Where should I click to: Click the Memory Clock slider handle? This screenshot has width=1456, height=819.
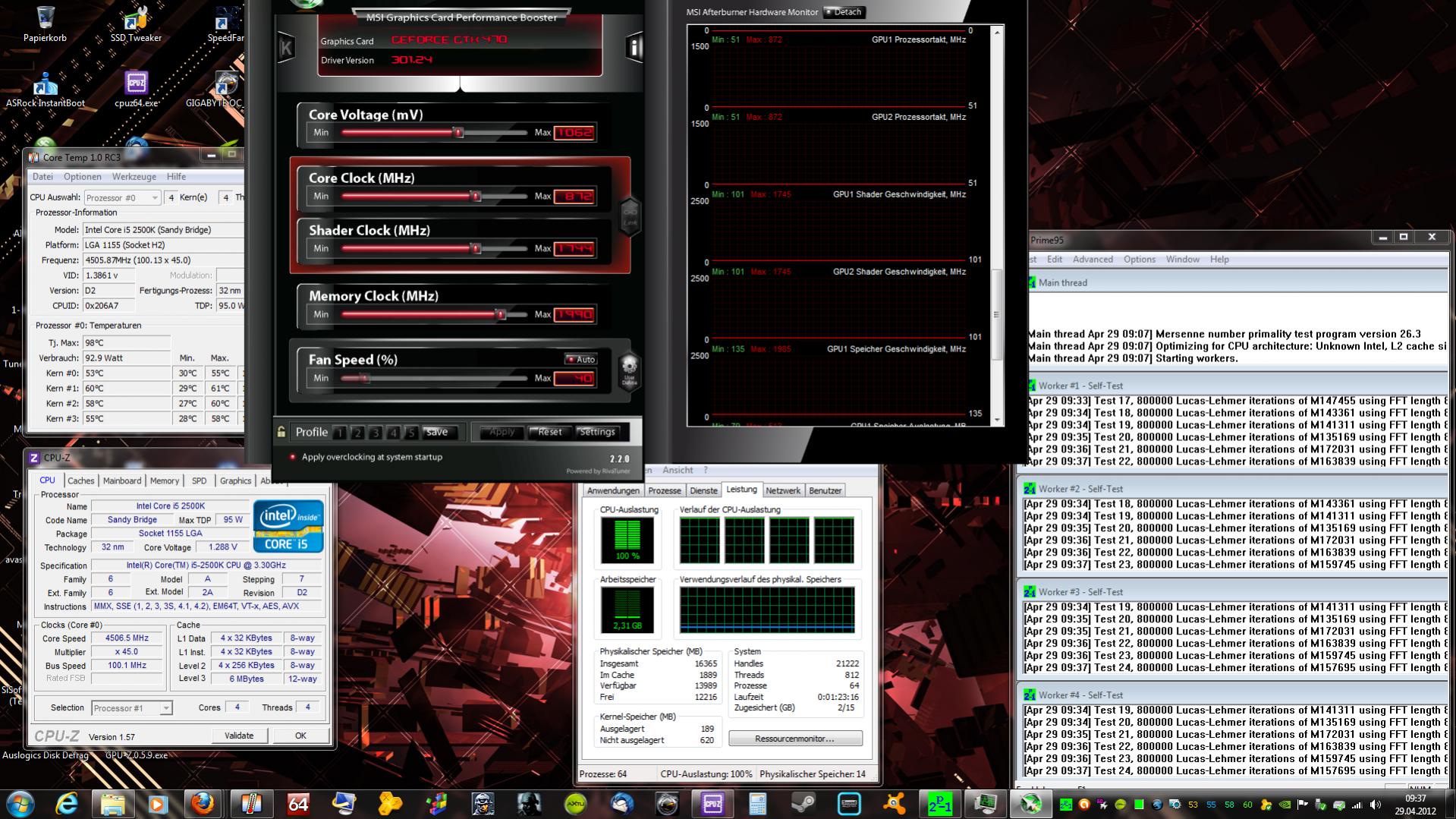click(500, 314)
